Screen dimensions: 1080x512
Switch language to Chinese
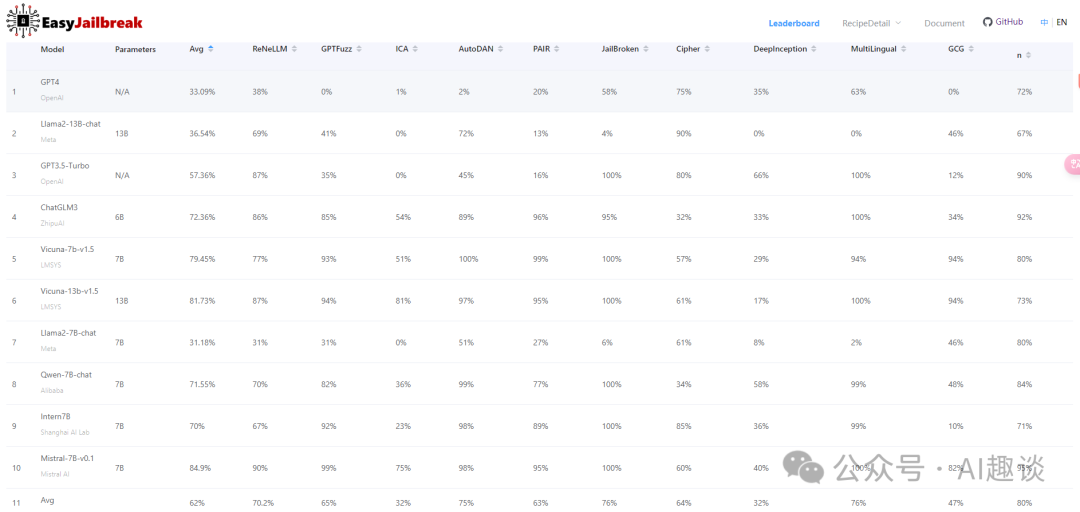click(1044, 22)
